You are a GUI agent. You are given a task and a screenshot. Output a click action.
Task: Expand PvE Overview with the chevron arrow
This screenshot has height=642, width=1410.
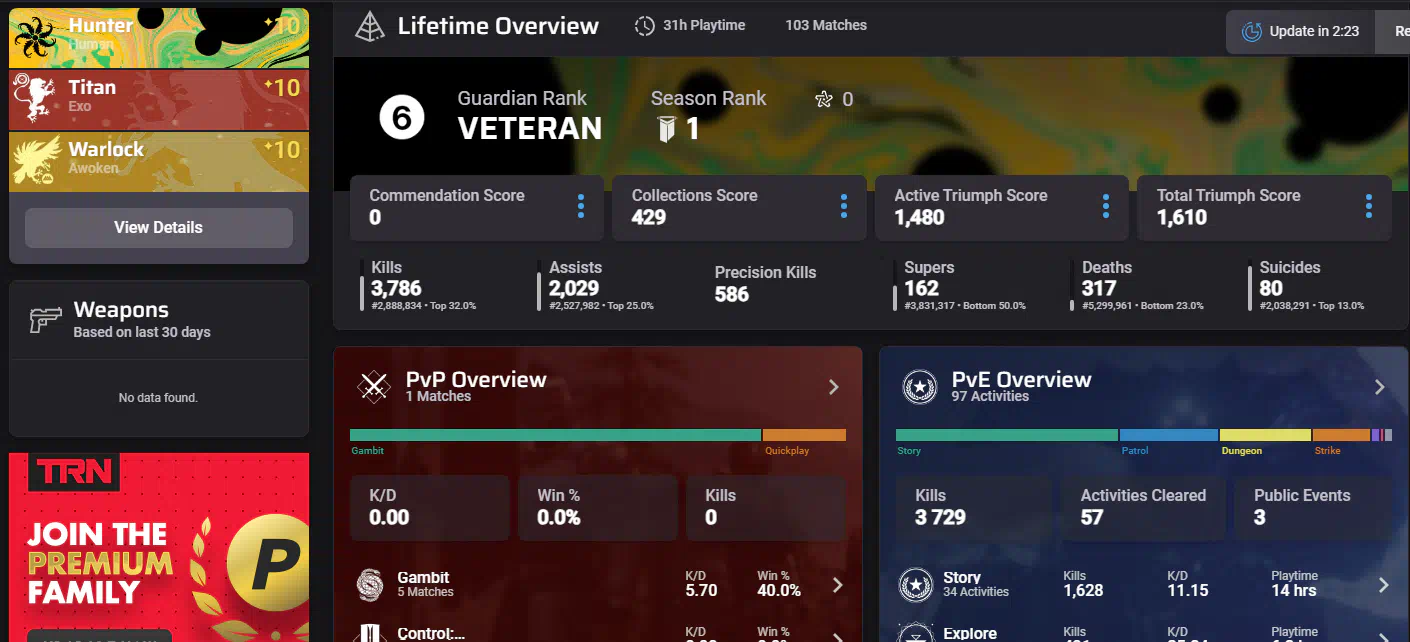(1379, 387)
